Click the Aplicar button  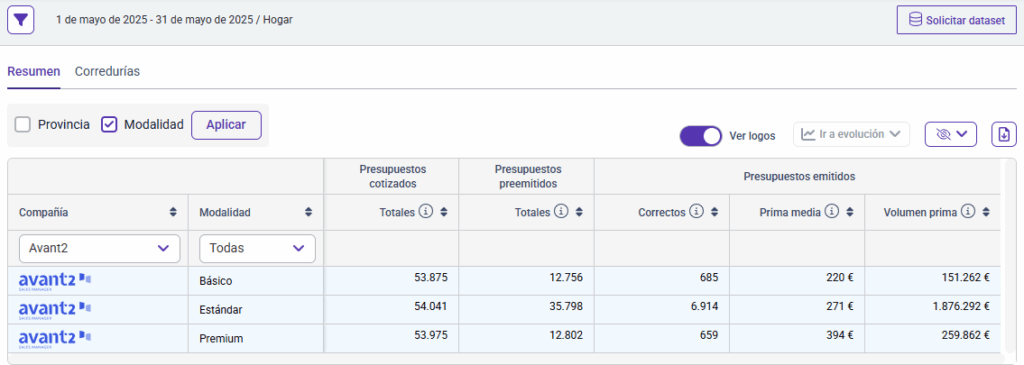coord(226,125)
